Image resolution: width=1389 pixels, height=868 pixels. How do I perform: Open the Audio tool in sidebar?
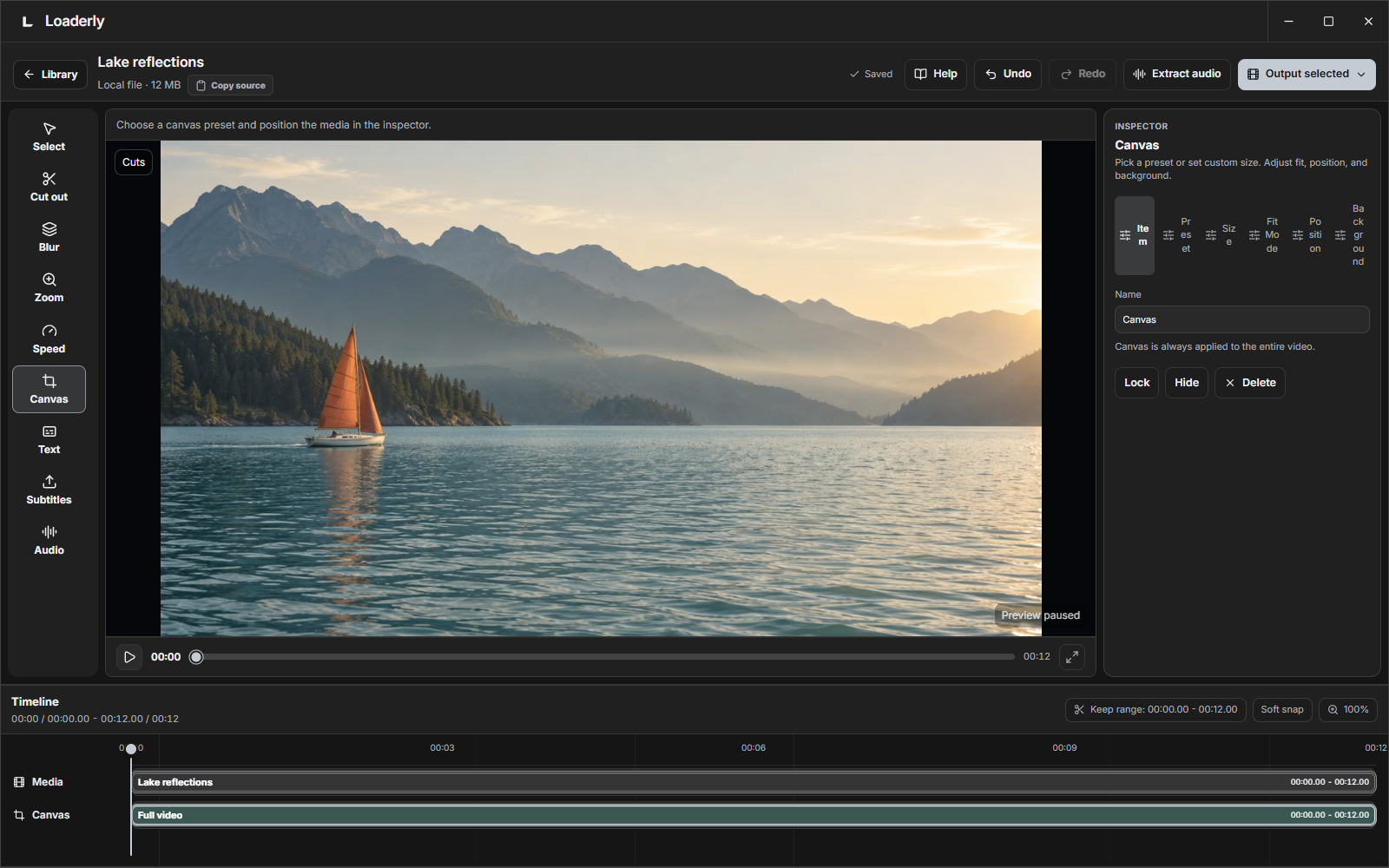49,541
